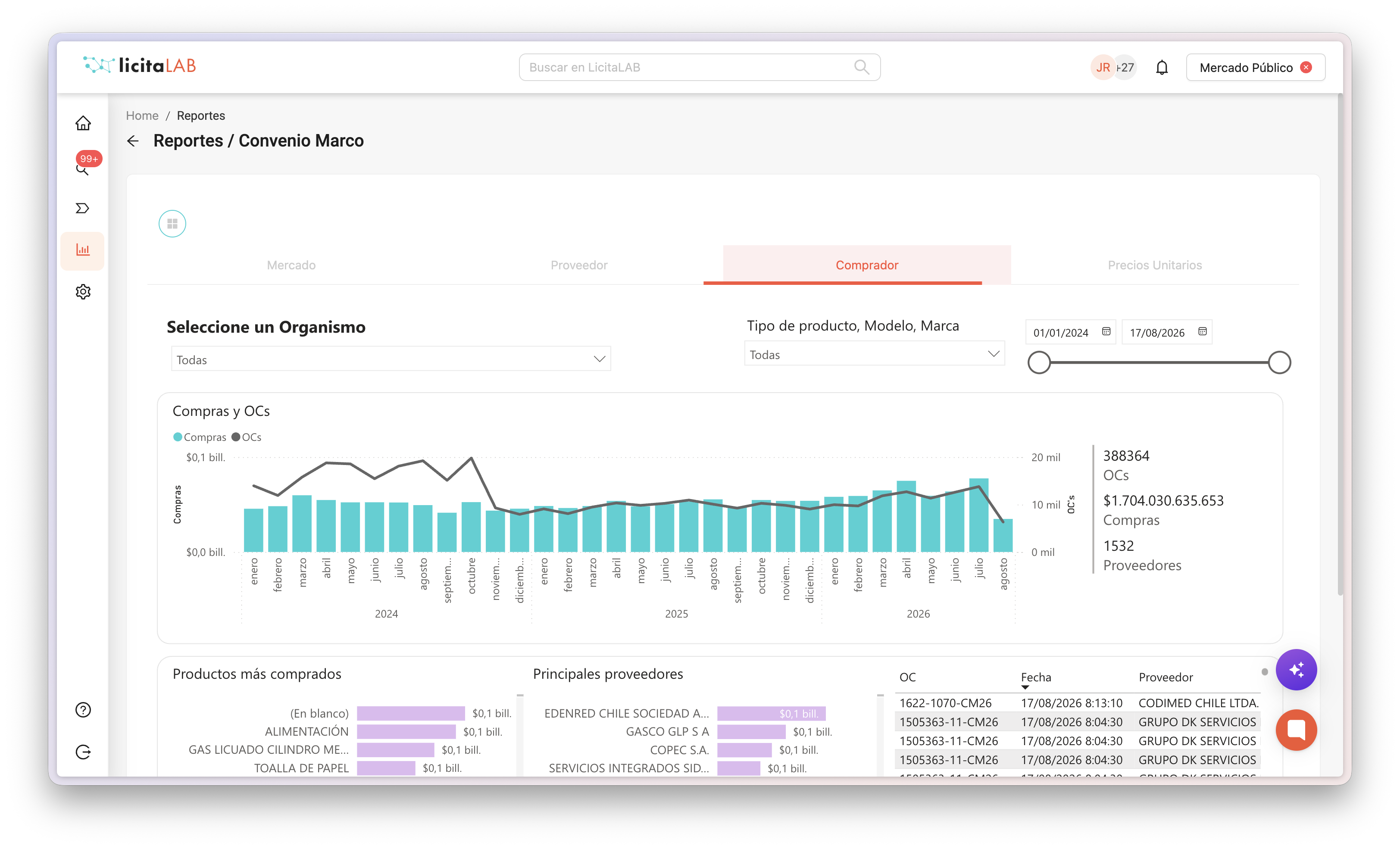This screenshot has width=1400, height=849.
Task: Open the settings gear in sidebar
Action: [x=83, y=291]
